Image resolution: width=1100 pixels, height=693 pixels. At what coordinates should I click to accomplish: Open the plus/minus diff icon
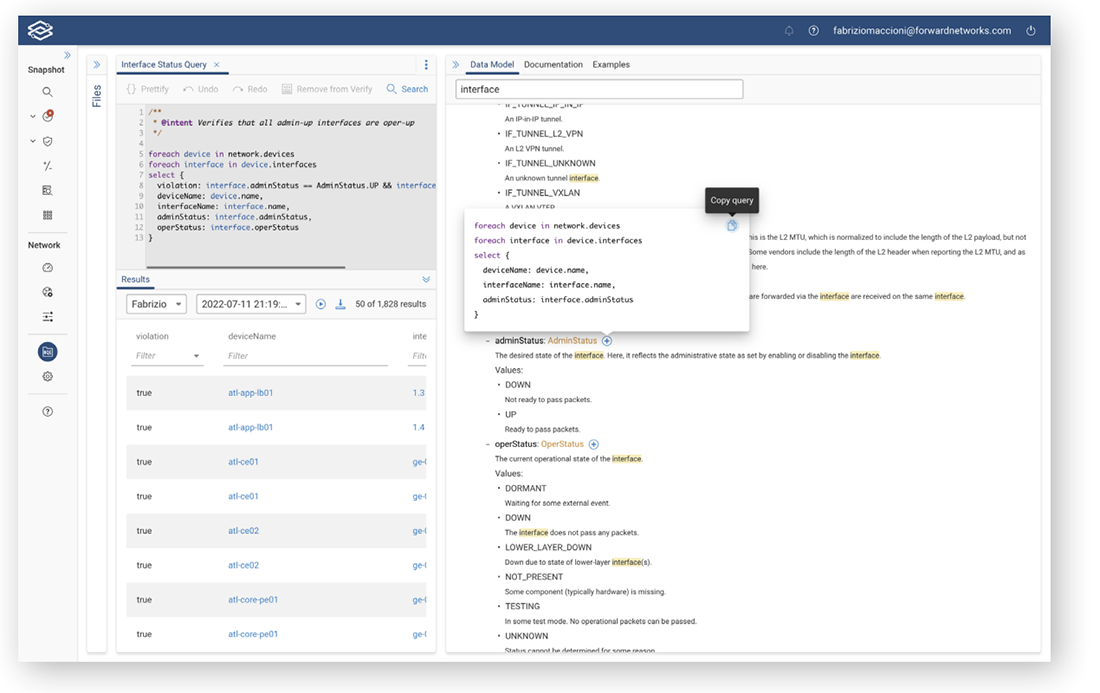tap(47, 166)
